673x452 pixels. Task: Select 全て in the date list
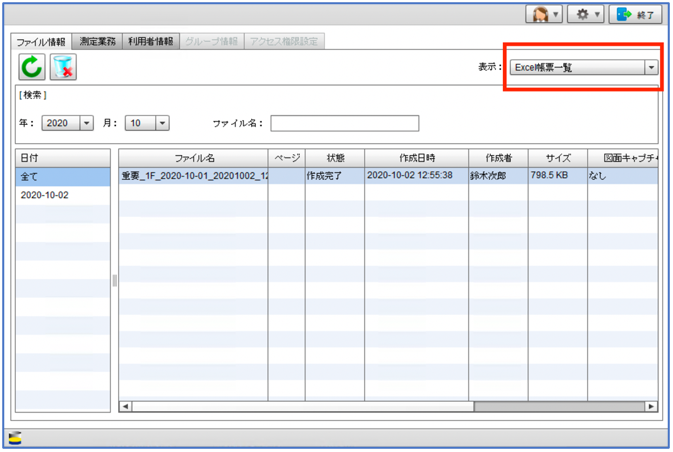(62, 176)
